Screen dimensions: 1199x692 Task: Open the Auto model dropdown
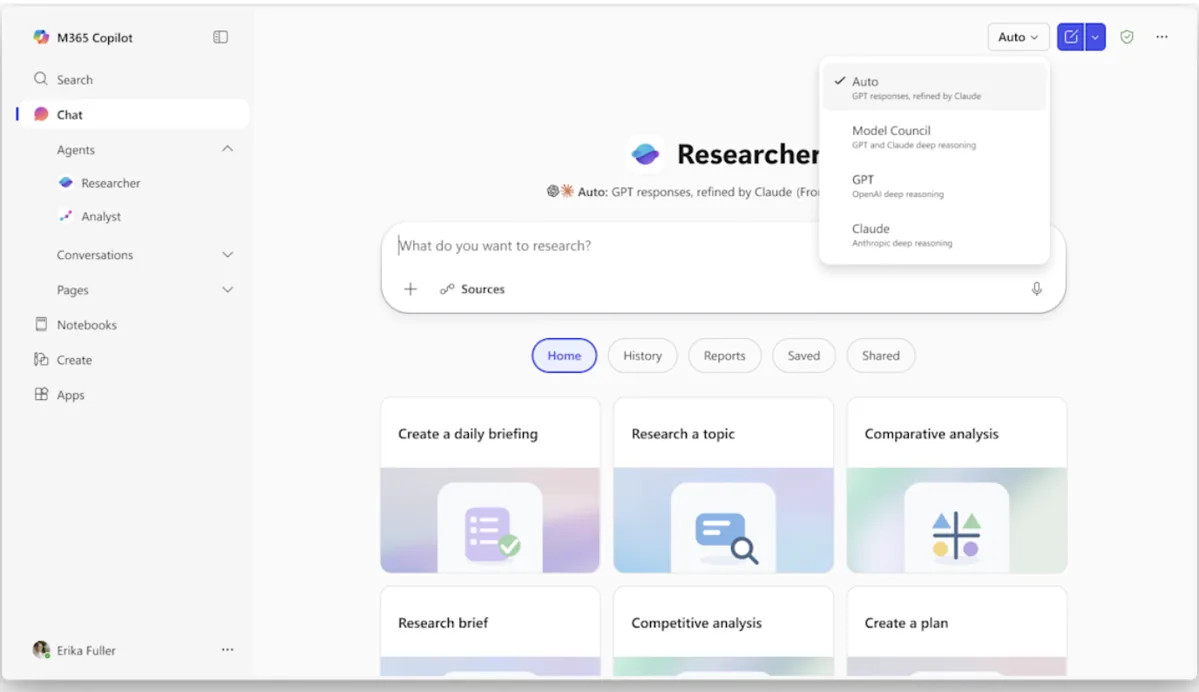[x=1018, y=36]
